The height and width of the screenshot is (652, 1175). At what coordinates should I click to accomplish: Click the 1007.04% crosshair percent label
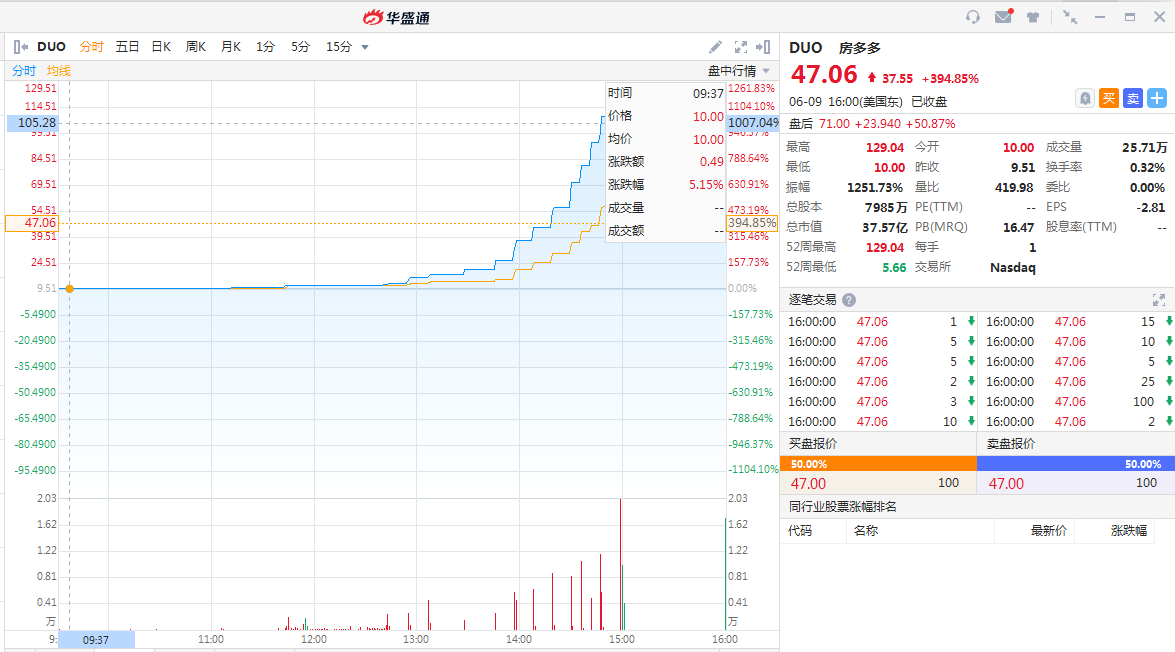753,123
